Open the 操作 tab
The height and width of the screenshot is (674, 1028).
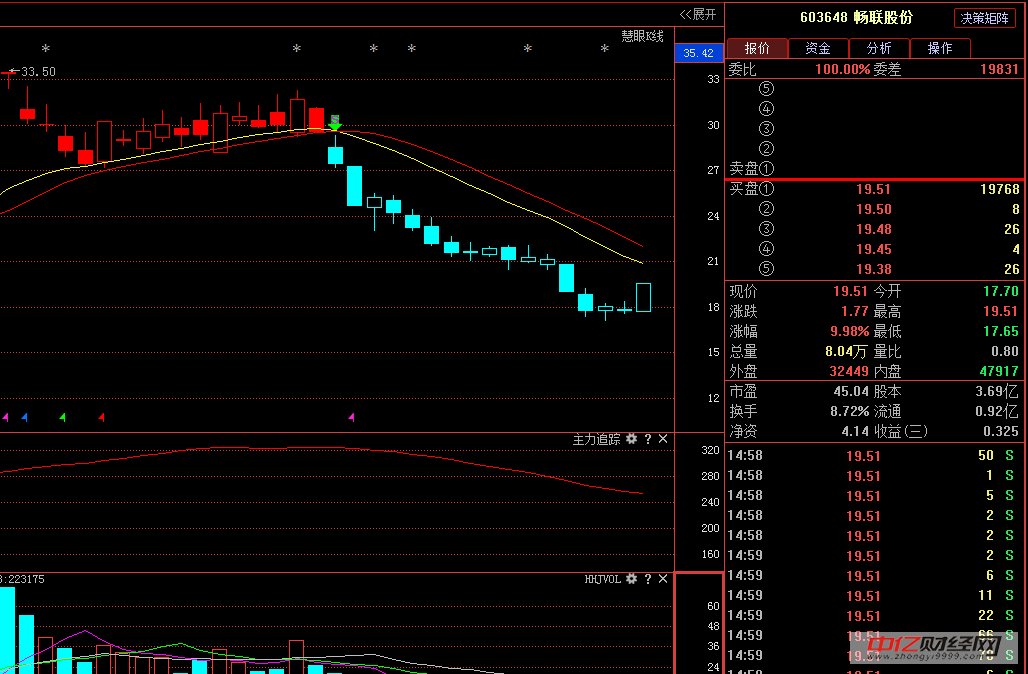point(940,48)
